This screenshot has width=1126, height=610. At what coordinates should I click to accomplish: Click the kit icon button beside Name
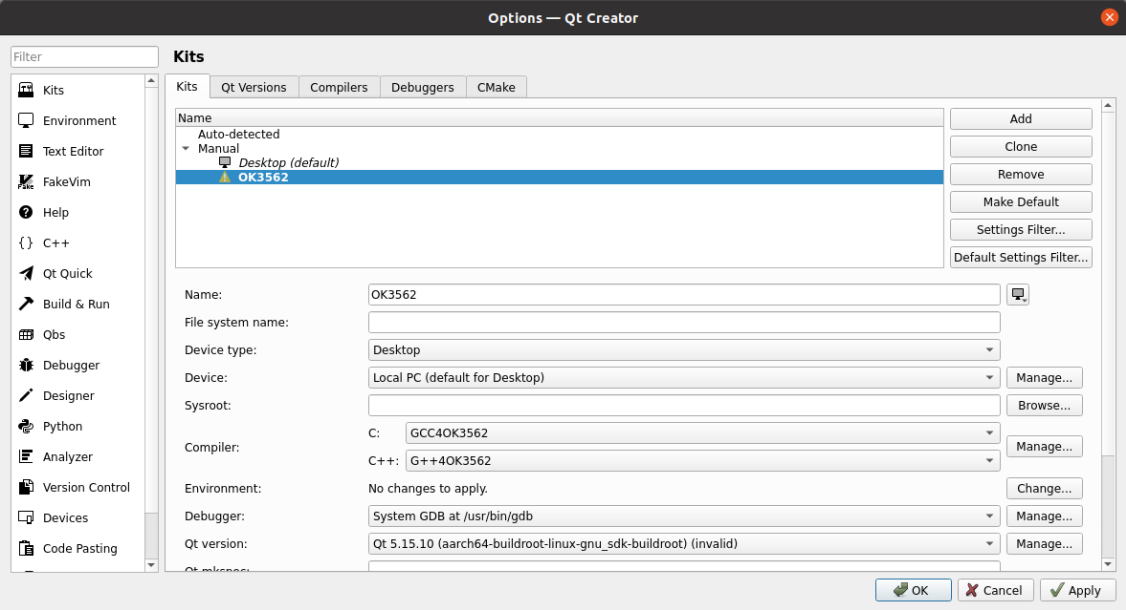[x=1019, y=294]
